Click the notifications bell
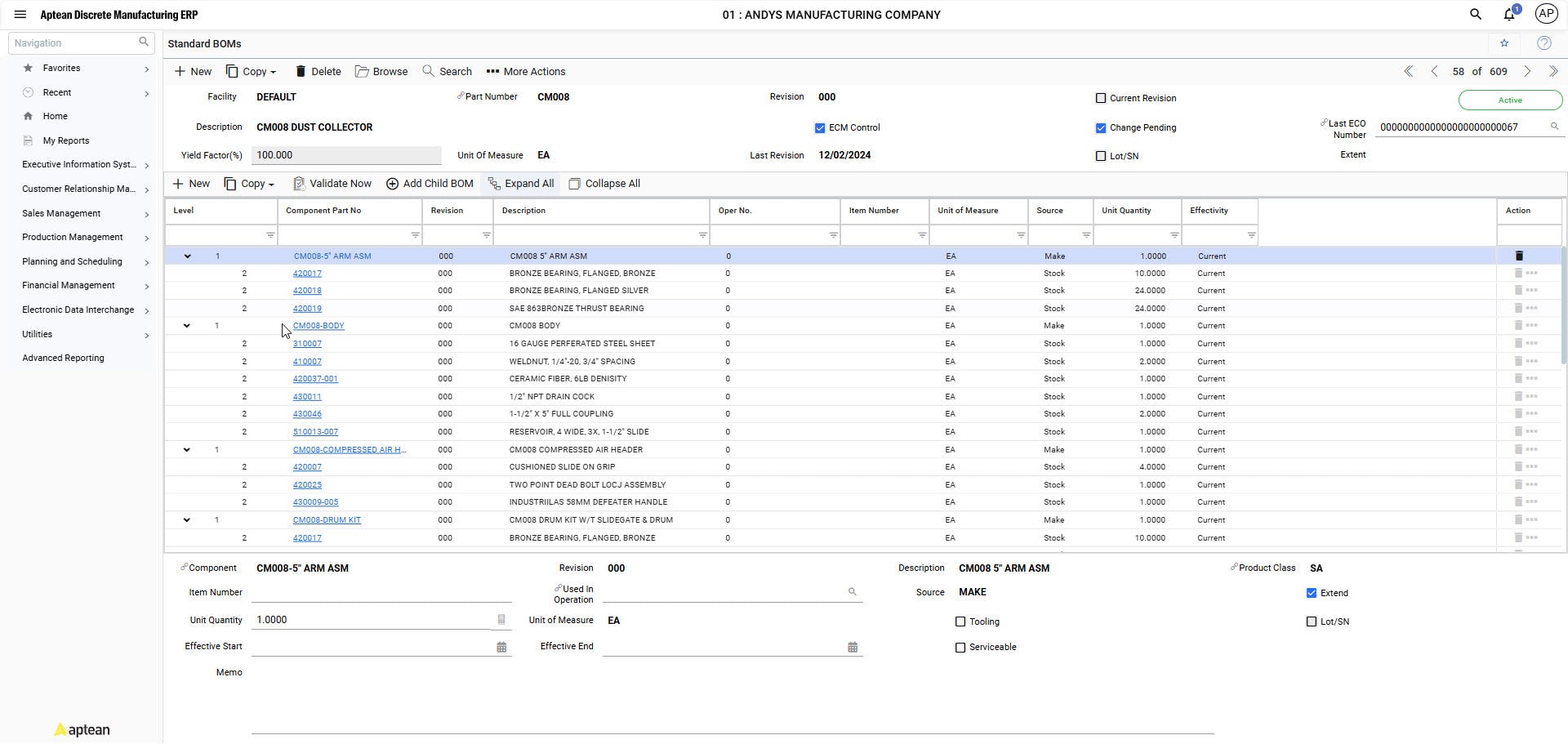 click(x=1508, y=14)
